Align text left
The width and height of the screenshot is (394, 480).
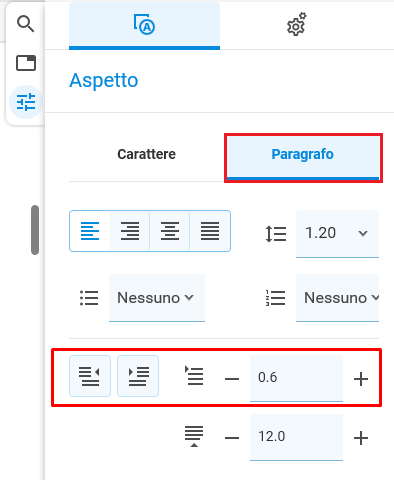click(90, 231)
